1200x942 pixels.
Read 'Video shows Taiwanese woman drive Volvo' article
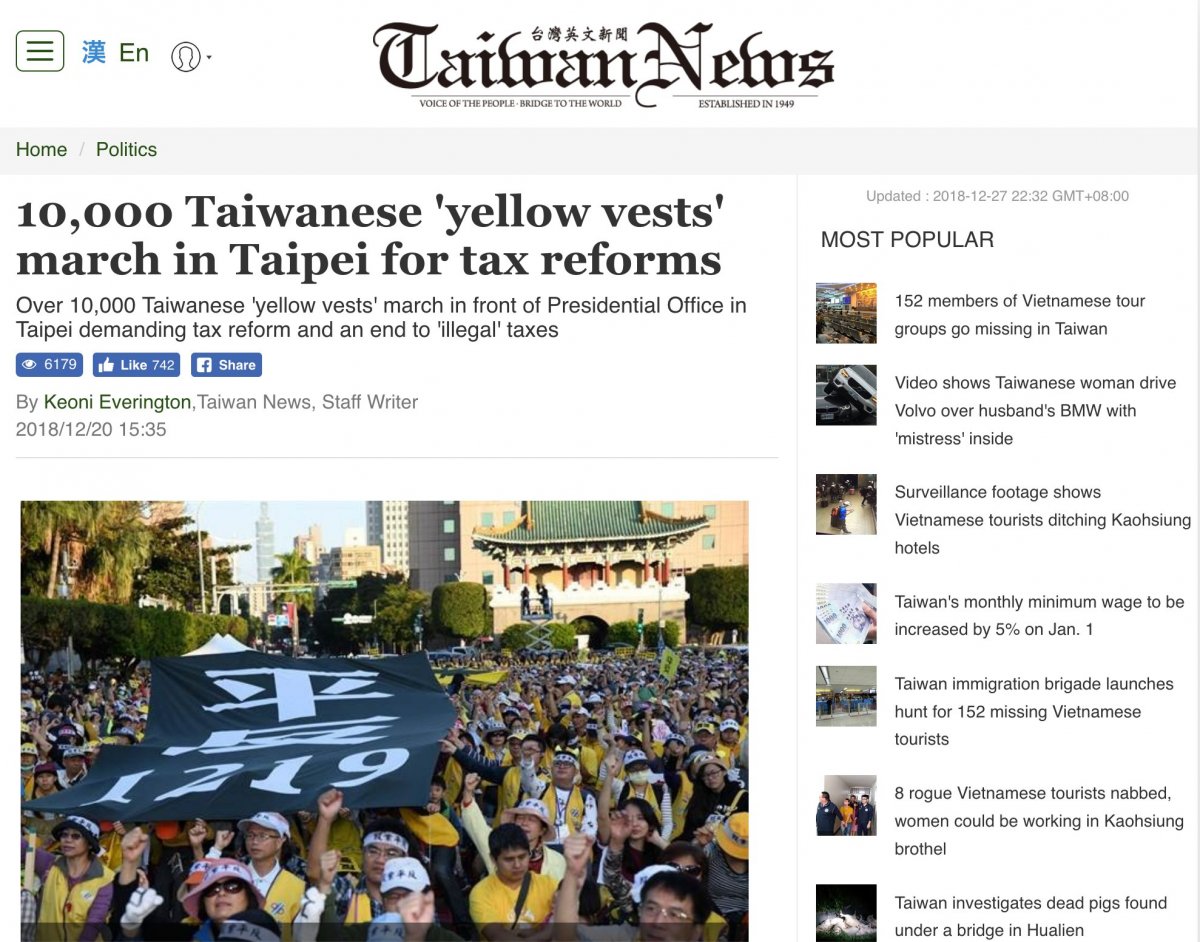1035,410
